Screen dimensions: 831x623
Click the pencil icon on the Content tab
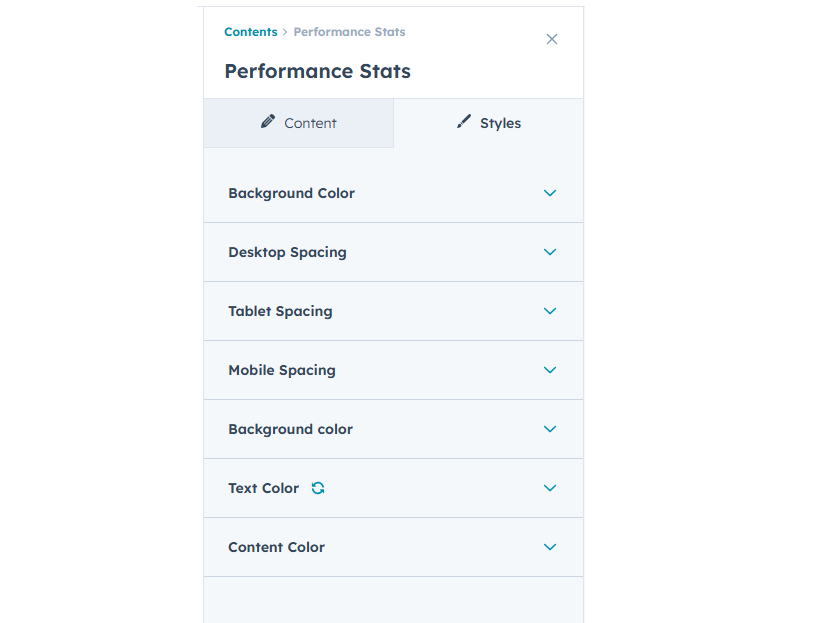coord(268,120)
